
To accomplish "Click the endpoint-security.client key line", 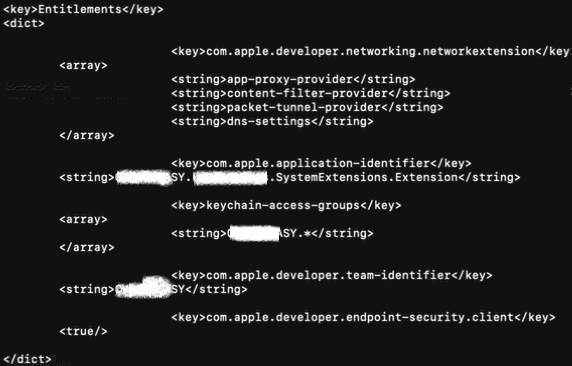I will pos(363,317).
